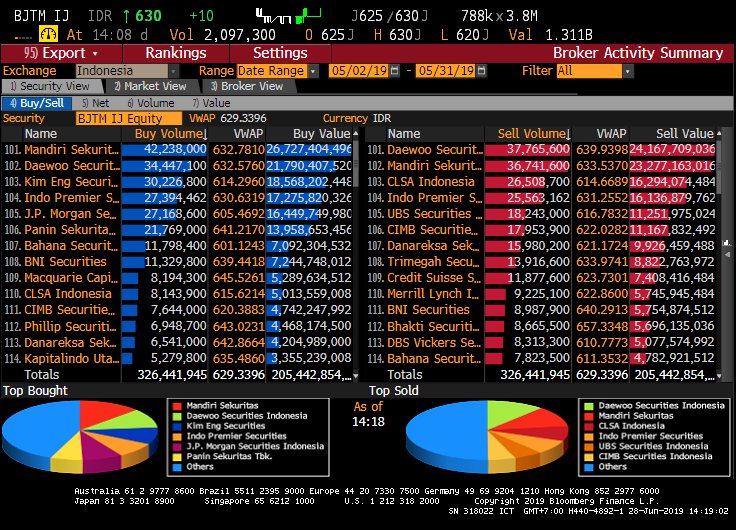Select the Volume sub-tab
This screenshot has width=736, height=530.
click(151, 103)
